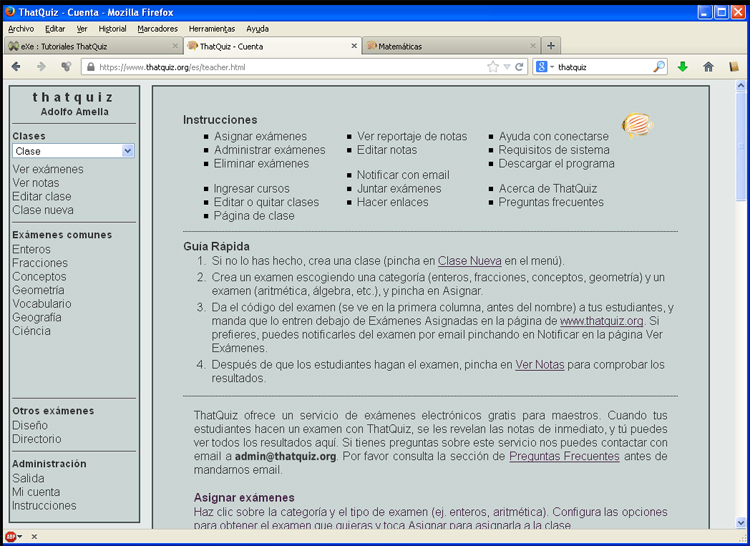Close the eXe Tutoriales ThatQuiz tab
750x546 pixels.
click(175, 46)
